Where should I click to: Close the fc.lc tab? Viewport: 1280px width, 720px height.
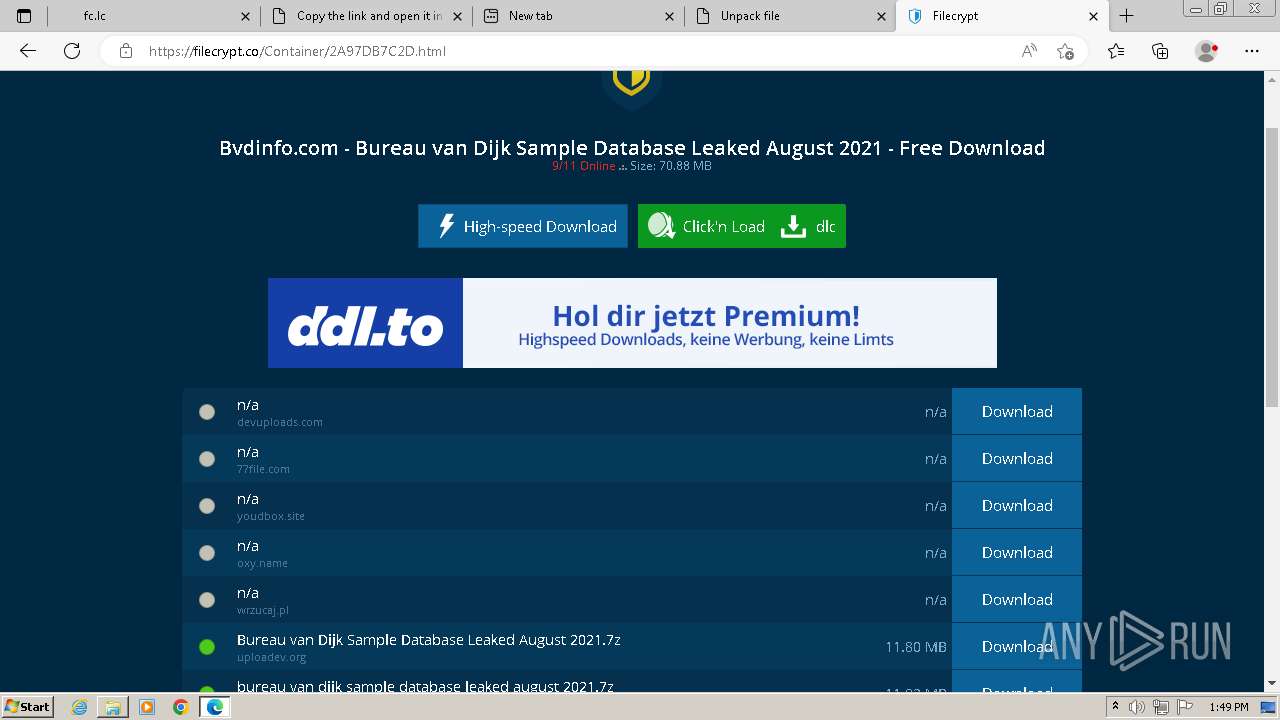(x=246, y=16)
